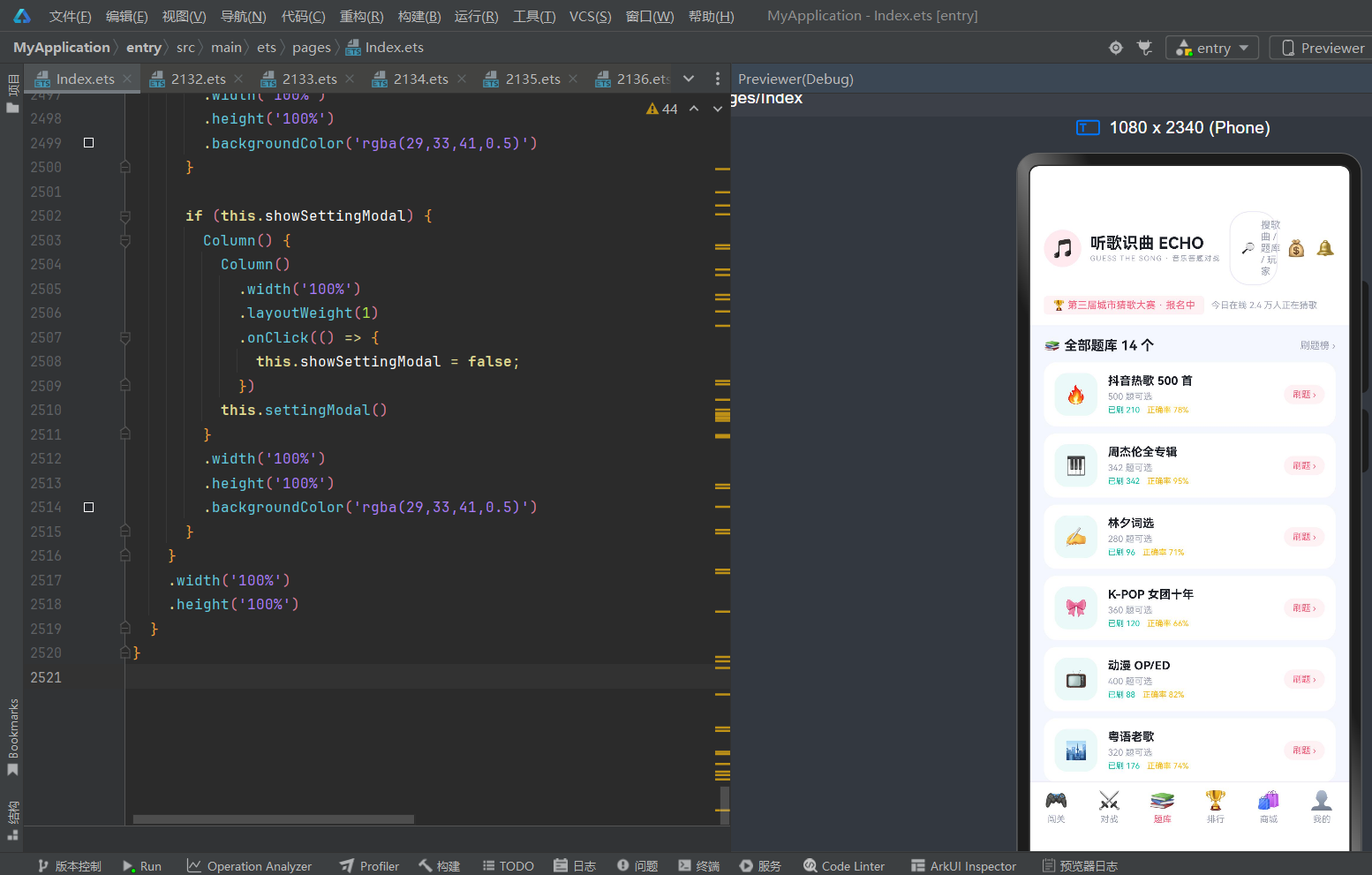Image resolution: width=1372 pixels, height=875 pixels.
Task: Click the pages breadcrumb item
Action: [312, 48]
